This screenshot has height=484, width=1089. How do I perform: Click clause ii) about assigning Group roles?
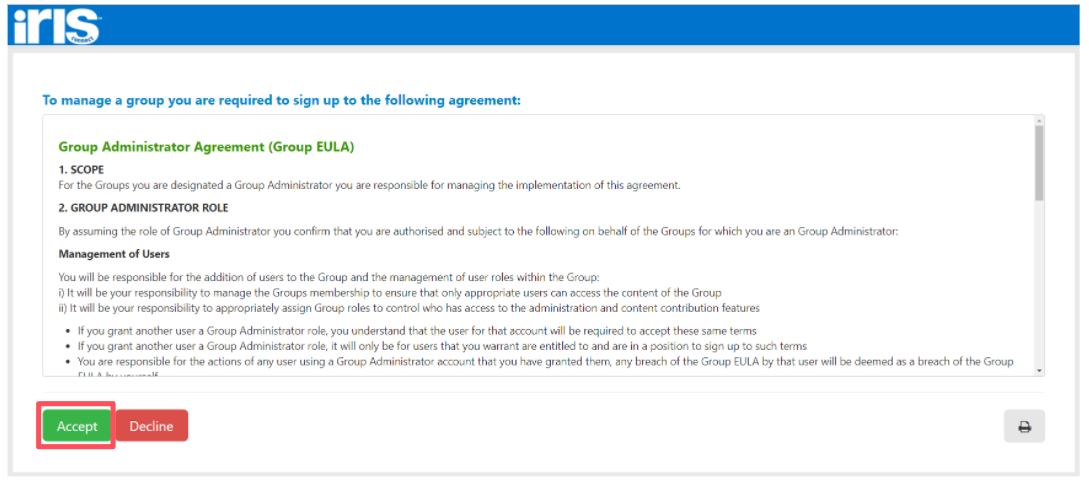[409, 308]
